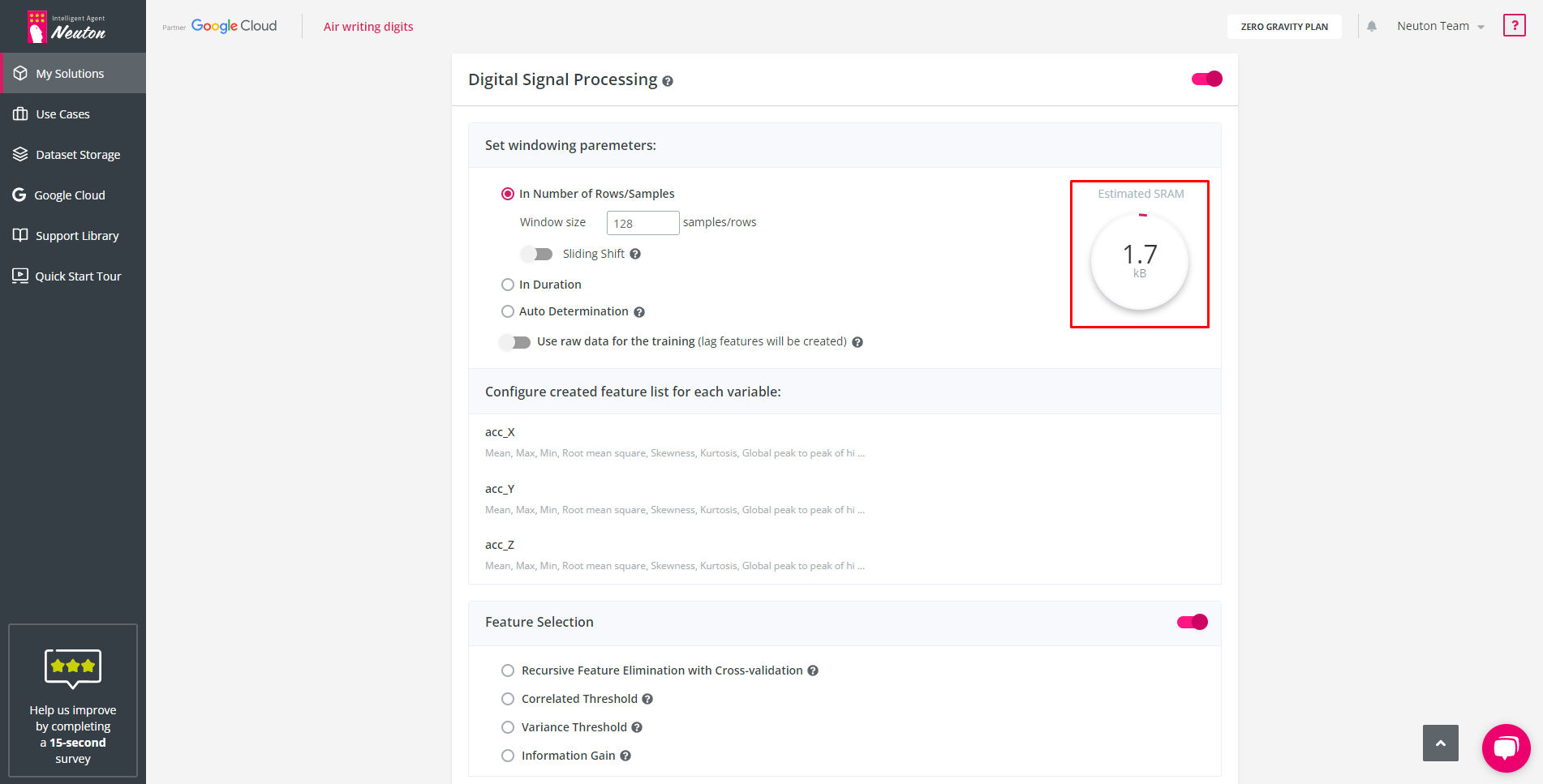Open Google Cloud from the sidebar

(x=73, y=195)
